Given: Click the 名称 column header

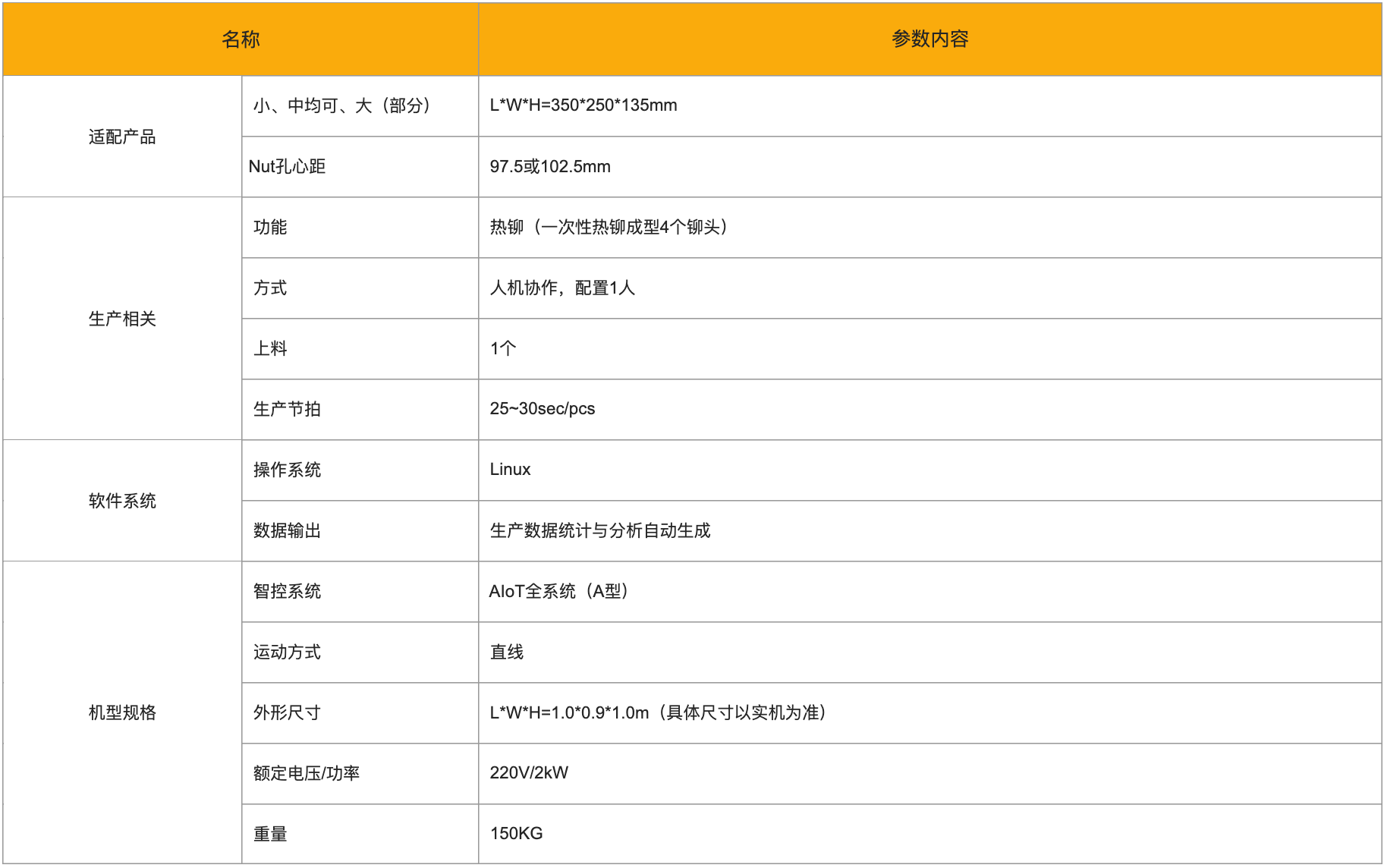Looking at the screenshot, I should 241,39.
